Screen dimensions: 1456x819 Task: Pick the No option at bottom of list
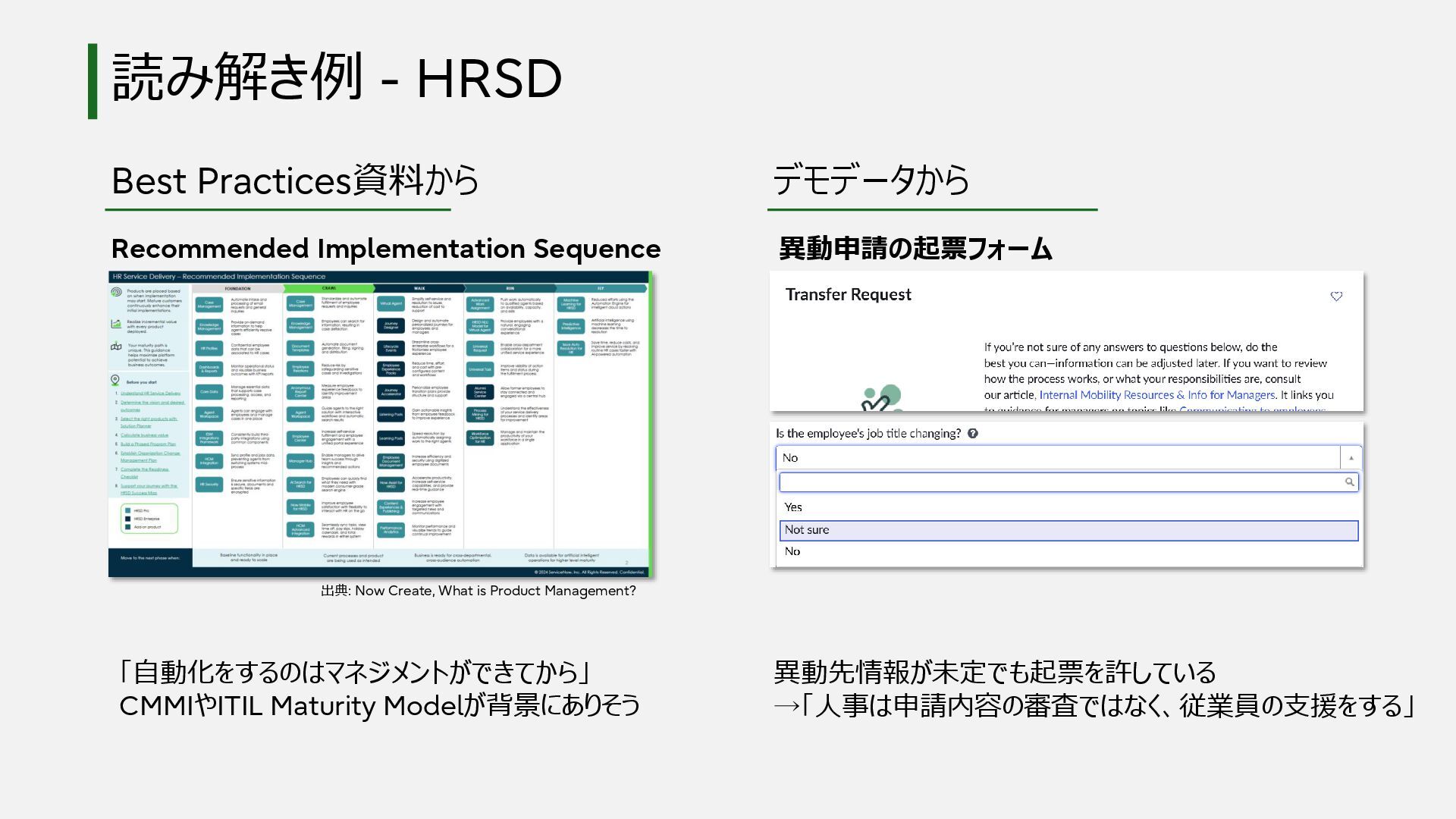coord(792,551)
